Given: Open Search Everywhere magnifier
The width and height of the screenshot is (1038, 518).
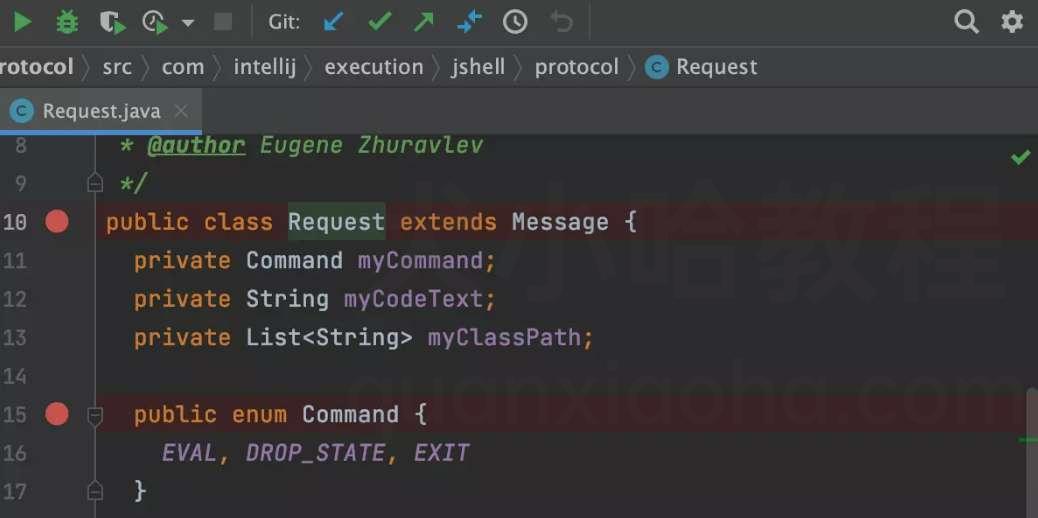Looking at the screenshot, I should click(x=967, y=23).
